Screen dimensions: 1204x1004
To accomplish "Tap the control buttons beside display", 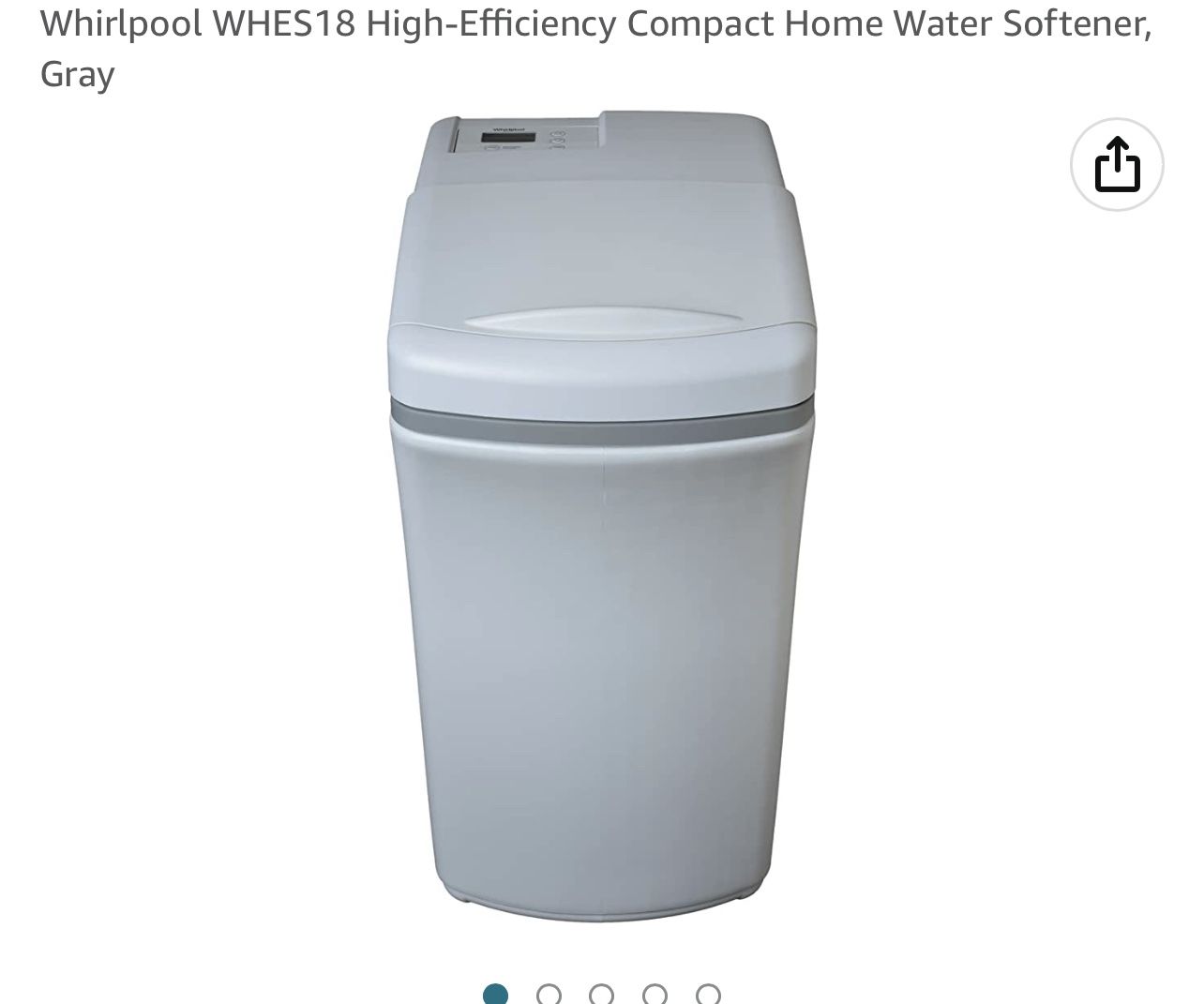I will point(557,139).
